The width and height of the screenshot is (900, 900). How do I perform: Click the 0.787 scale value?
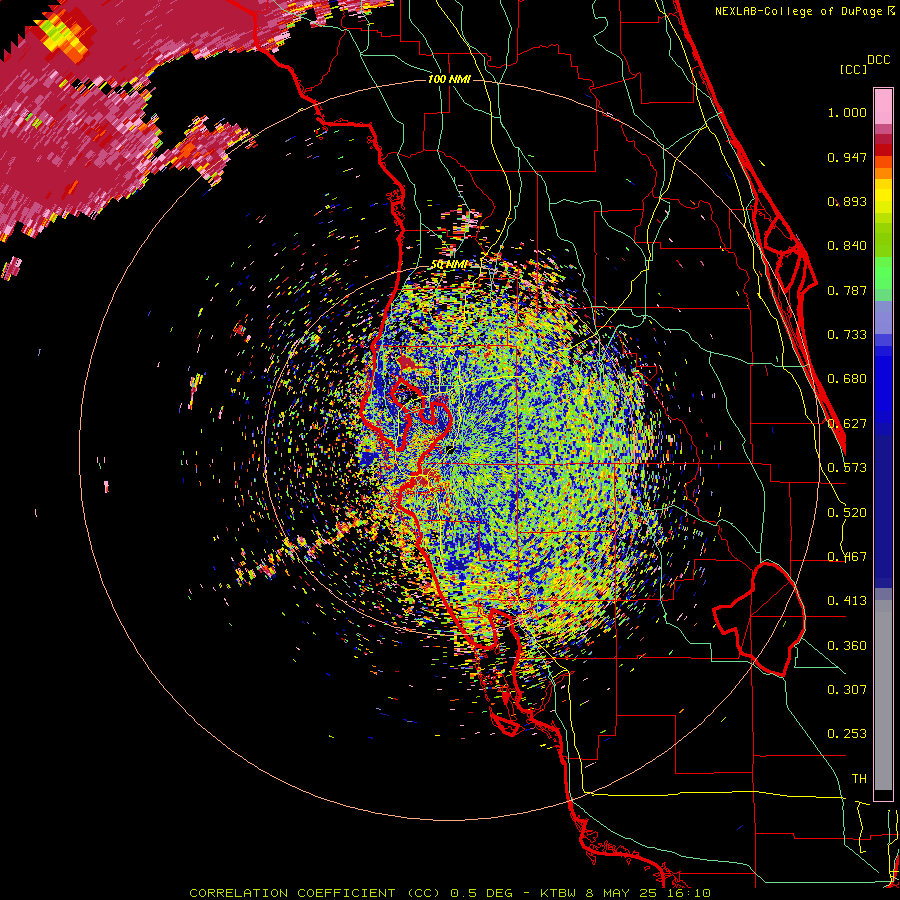click(x=847, y=290)
